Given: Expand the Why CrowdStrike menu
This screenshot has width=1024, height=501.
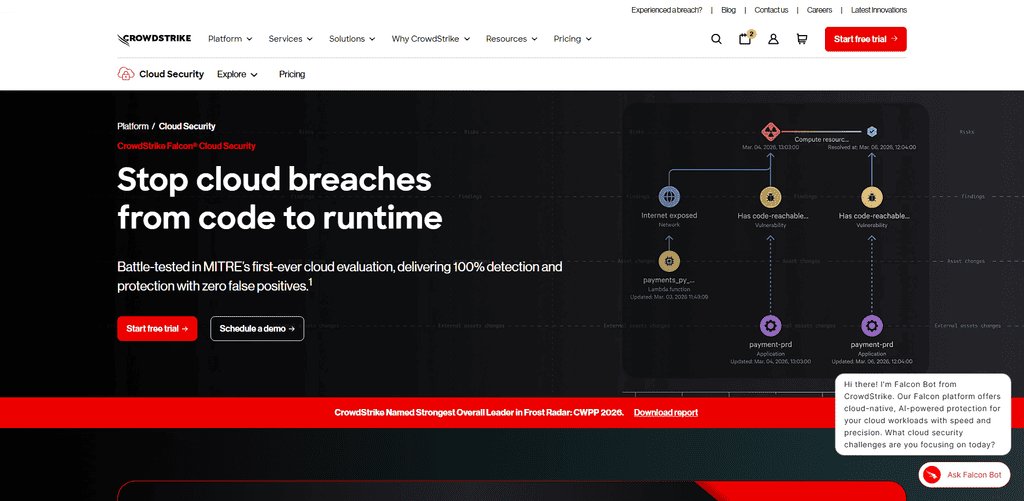Looking at the screenshot, I should point(431,39).
